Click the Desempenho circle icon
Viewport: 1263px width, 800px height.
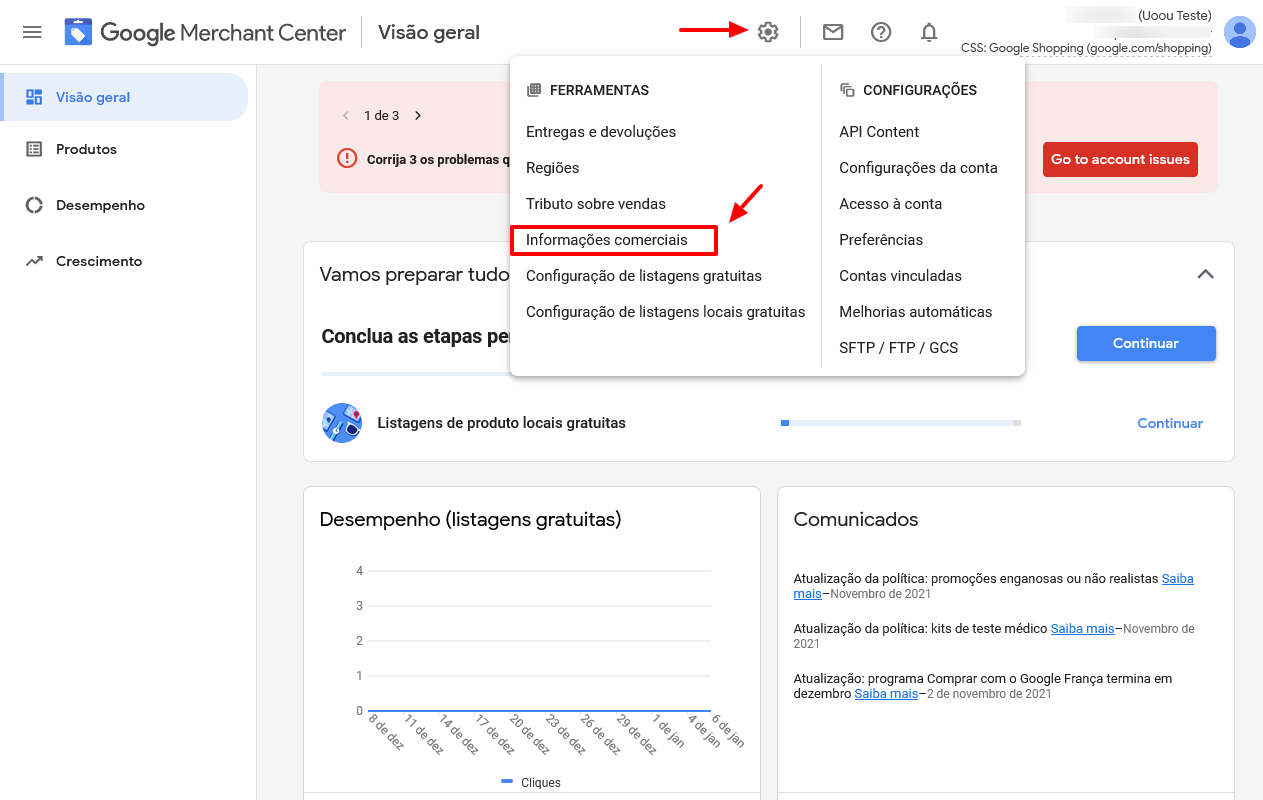tap(34, 205)
